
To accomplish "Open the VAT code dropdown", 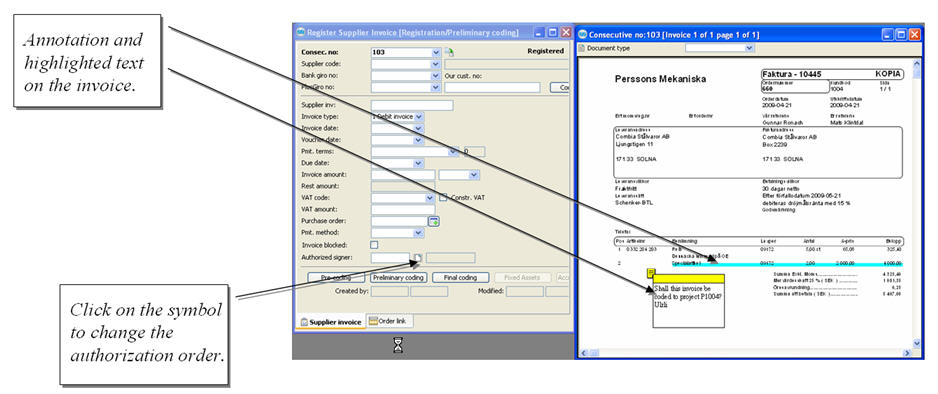I will [x=430, y=197].
